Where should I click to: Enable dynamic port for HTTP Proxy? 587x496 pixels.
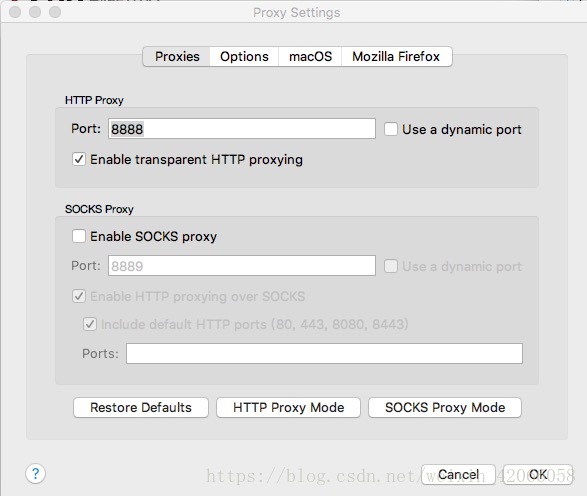pyautogui.click(x=390, y=129)
